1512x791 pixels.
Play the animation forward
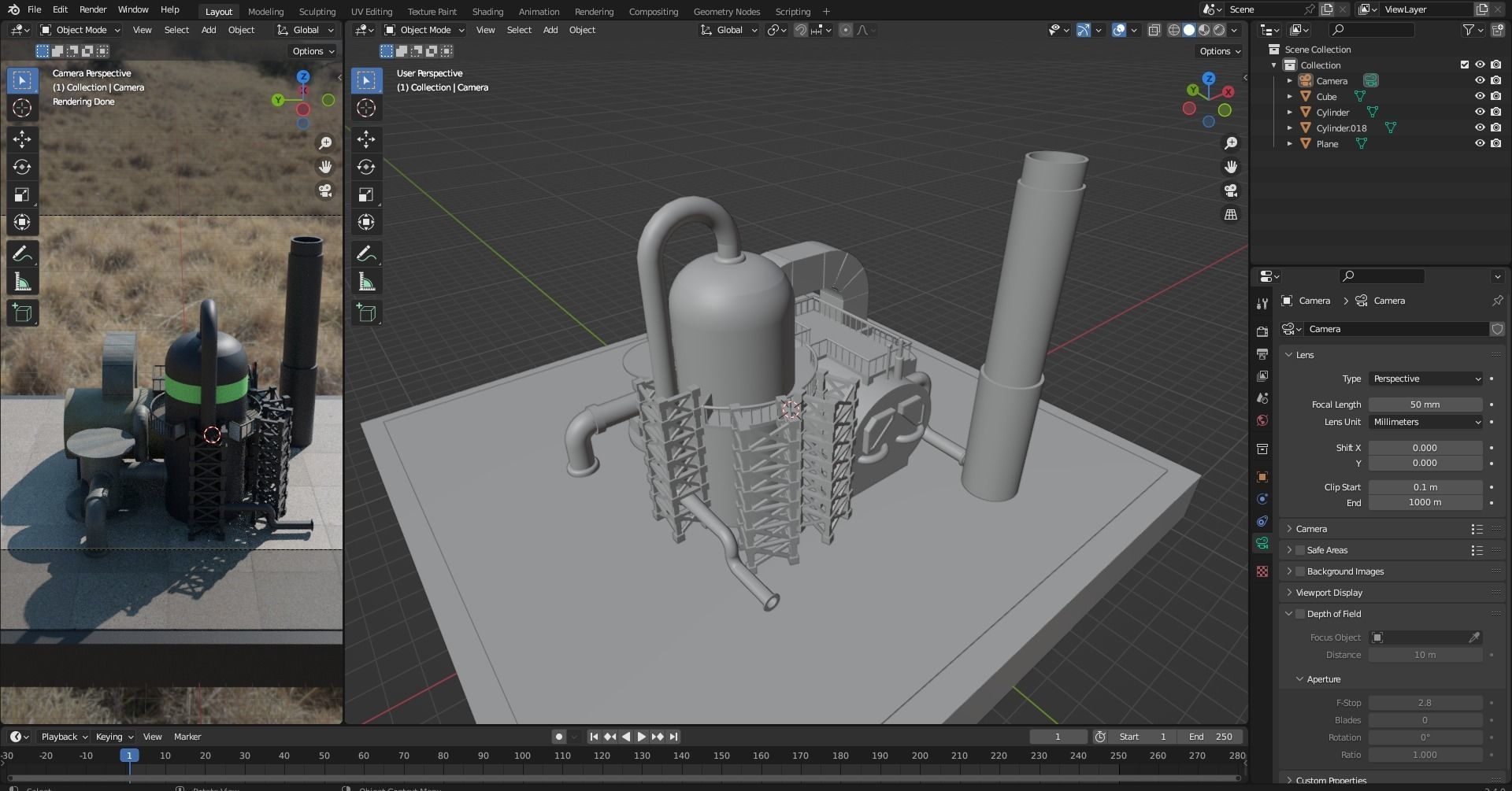641,737
